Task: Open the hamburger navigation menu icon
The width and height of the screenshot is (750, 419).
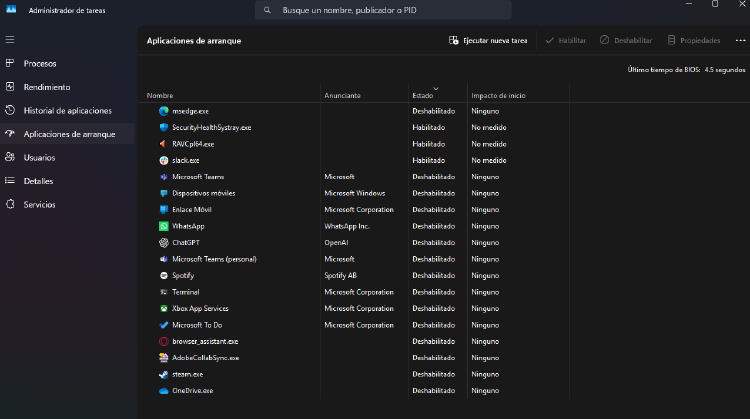Action: click(x=10, y=40)
